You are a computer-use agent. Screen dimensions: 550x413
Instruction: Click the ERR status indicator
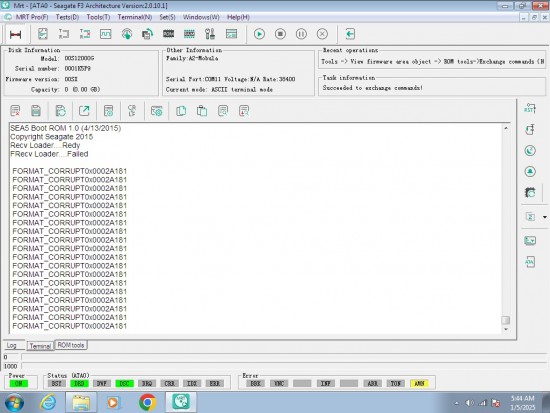(x=215, y=384)
